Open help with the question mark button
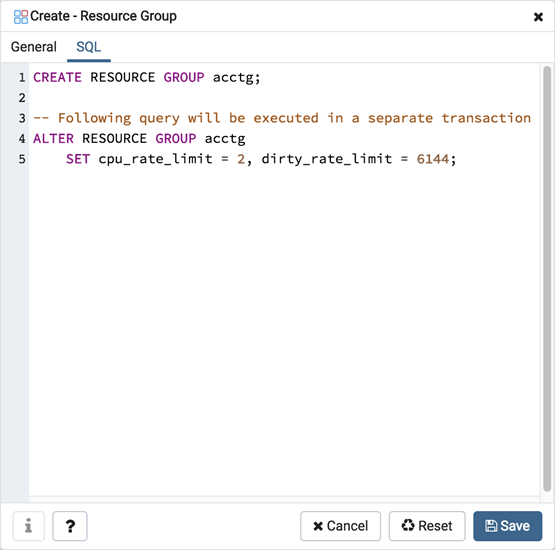Viewport: 555px width, 550px height. (70, 526)
